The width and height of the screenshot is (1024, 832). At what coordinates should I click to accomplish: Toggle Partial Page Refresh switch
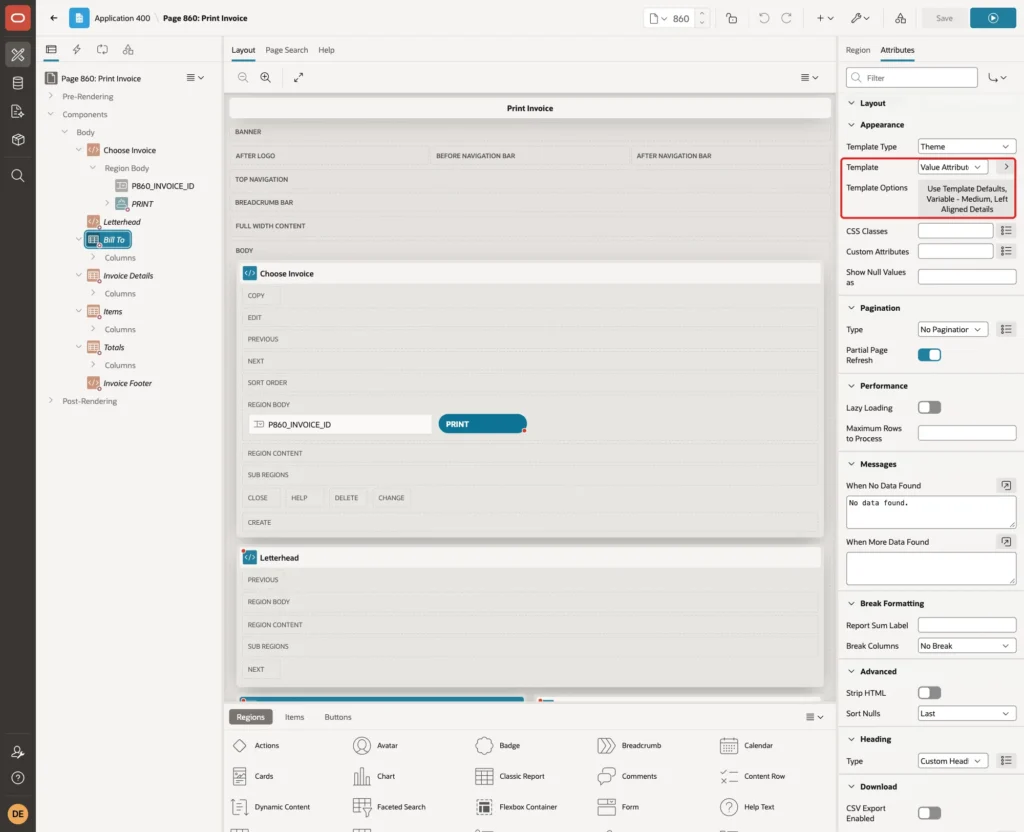tap(929, 355)
